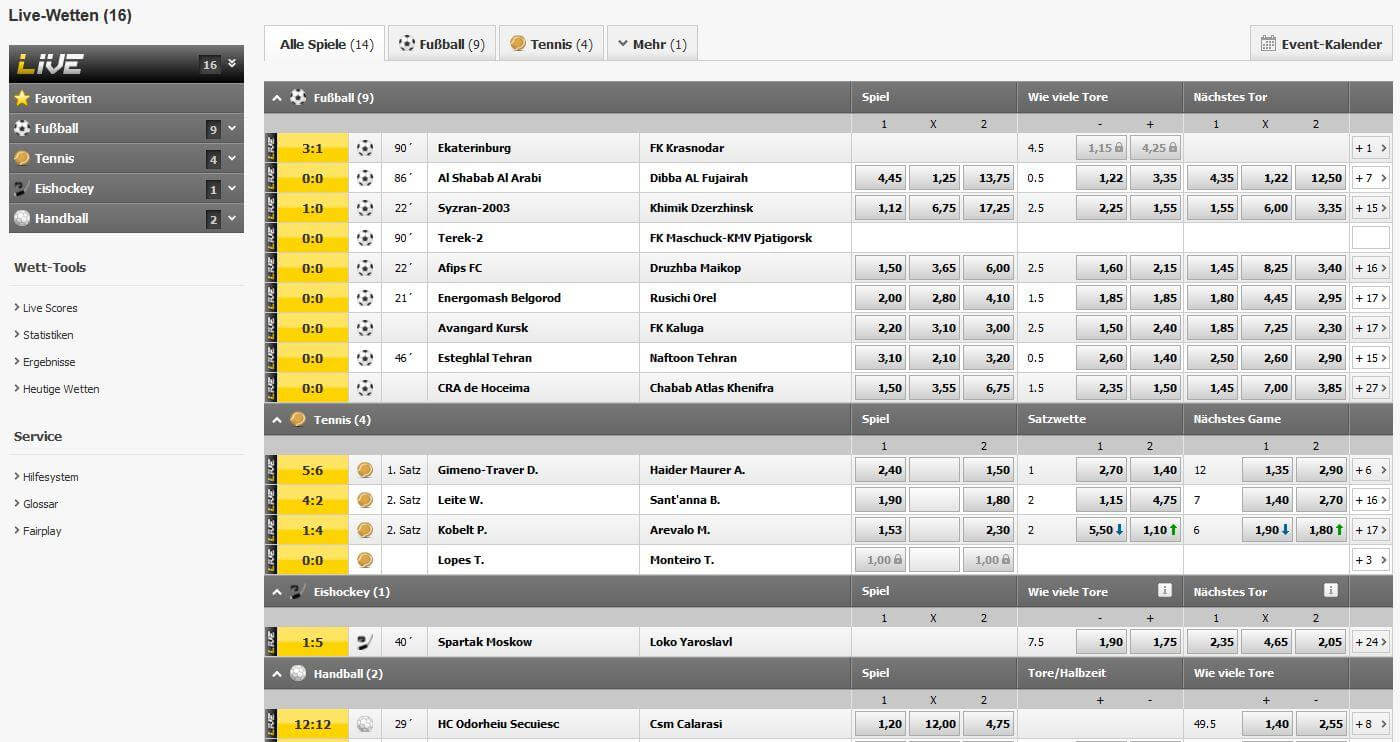The image size is (1400, 742).
Task: Click the soccer ball icon on Fußball tab
Action: click(407, 44)
